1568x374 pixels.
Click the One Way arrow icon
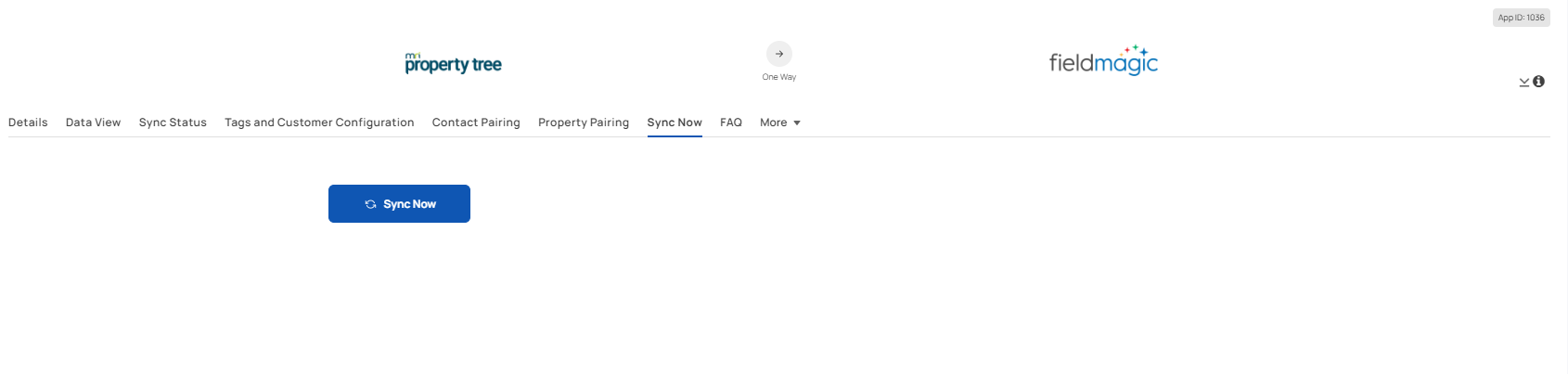pyautogui.click(x=779, y=54)
